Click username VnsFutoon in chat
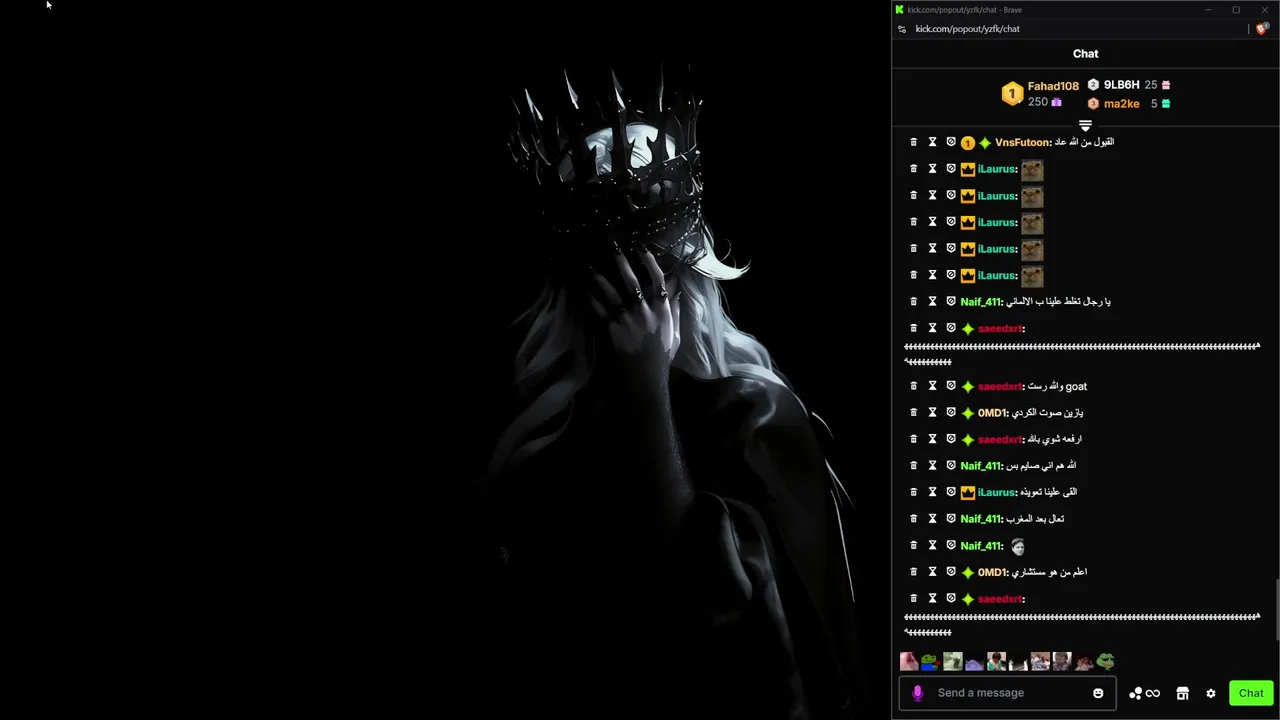Screen dimensions: 1280x720 point(1022,143)
